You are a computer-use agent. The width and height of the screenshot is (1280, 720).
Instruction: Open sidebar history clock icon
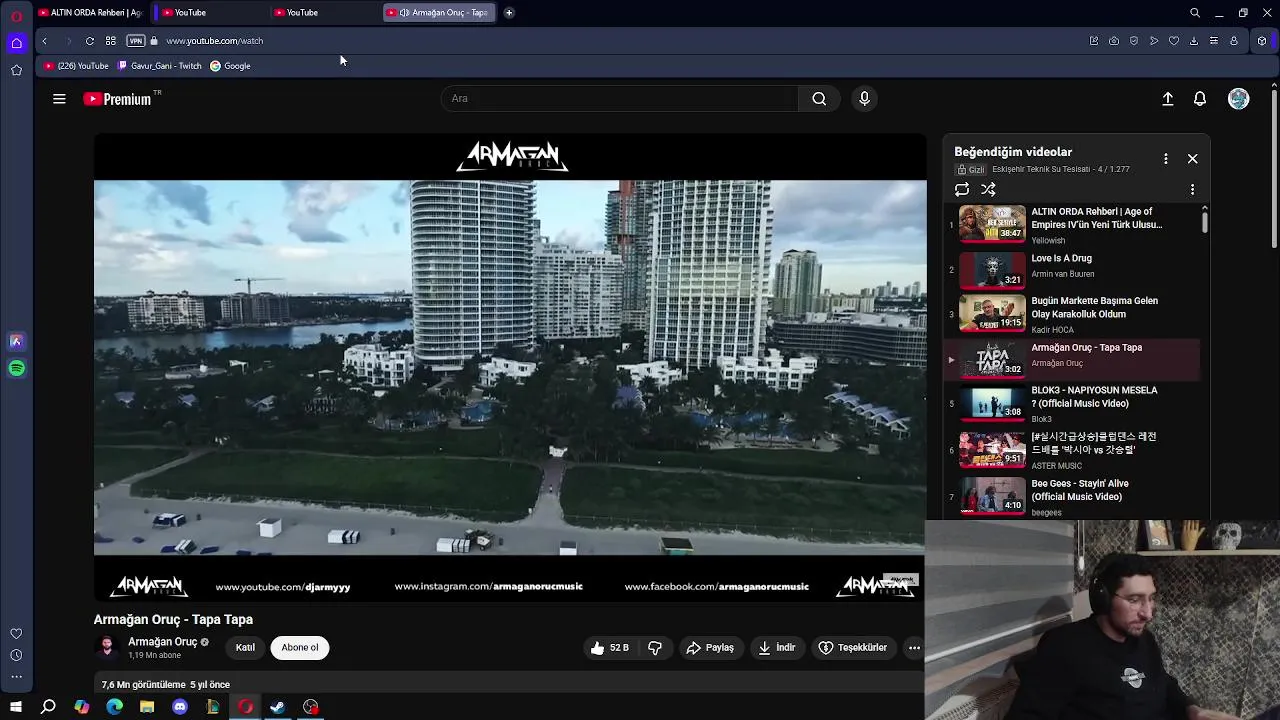click(16, 656)
